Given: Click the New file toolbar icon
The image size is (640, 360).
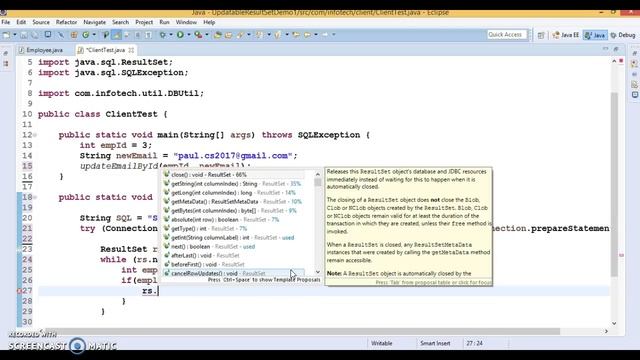Looking at the screenshot, I should [x=7, y=35].
